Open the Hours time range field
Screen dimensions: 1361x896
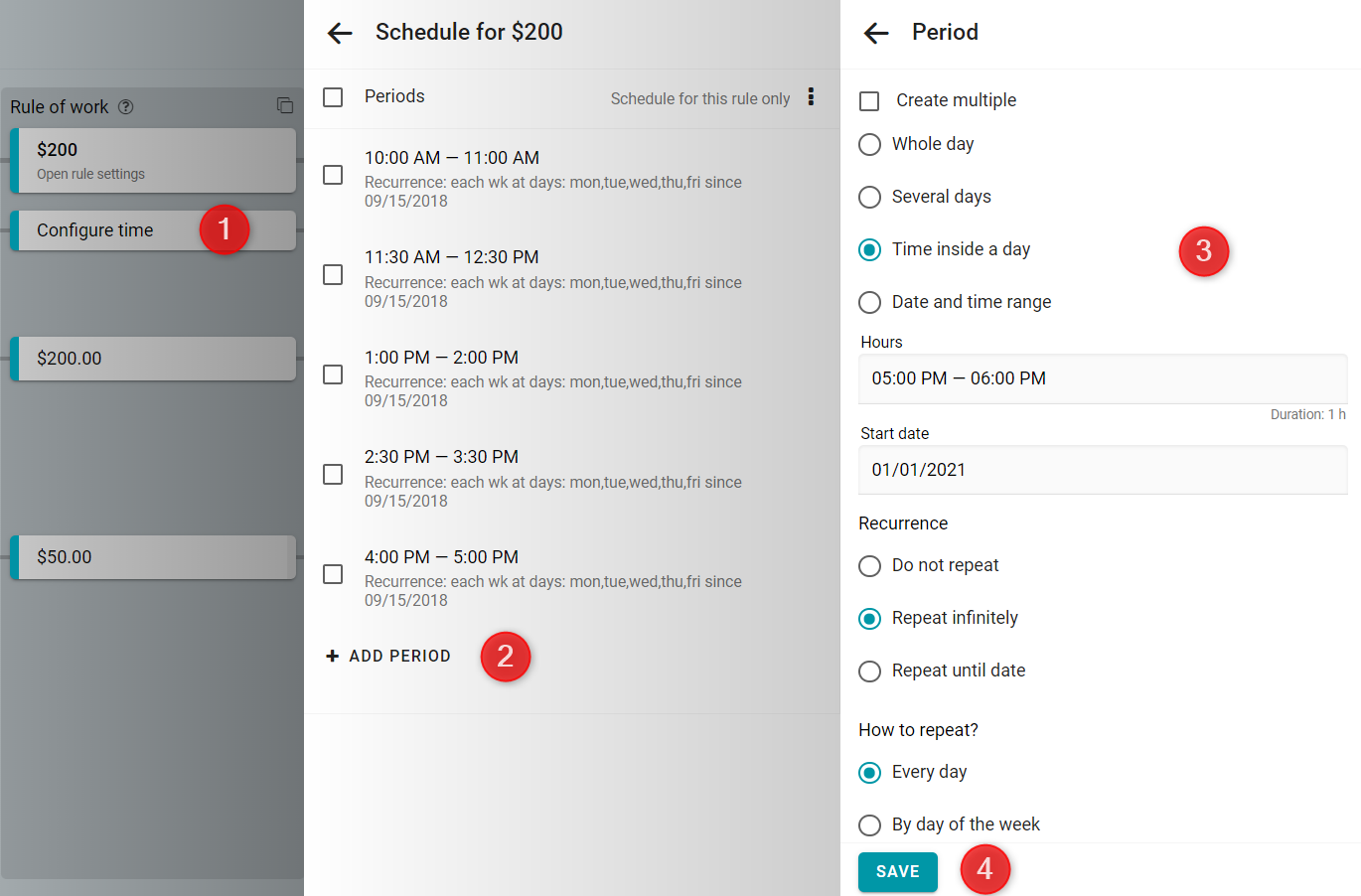coord(1103,378)
